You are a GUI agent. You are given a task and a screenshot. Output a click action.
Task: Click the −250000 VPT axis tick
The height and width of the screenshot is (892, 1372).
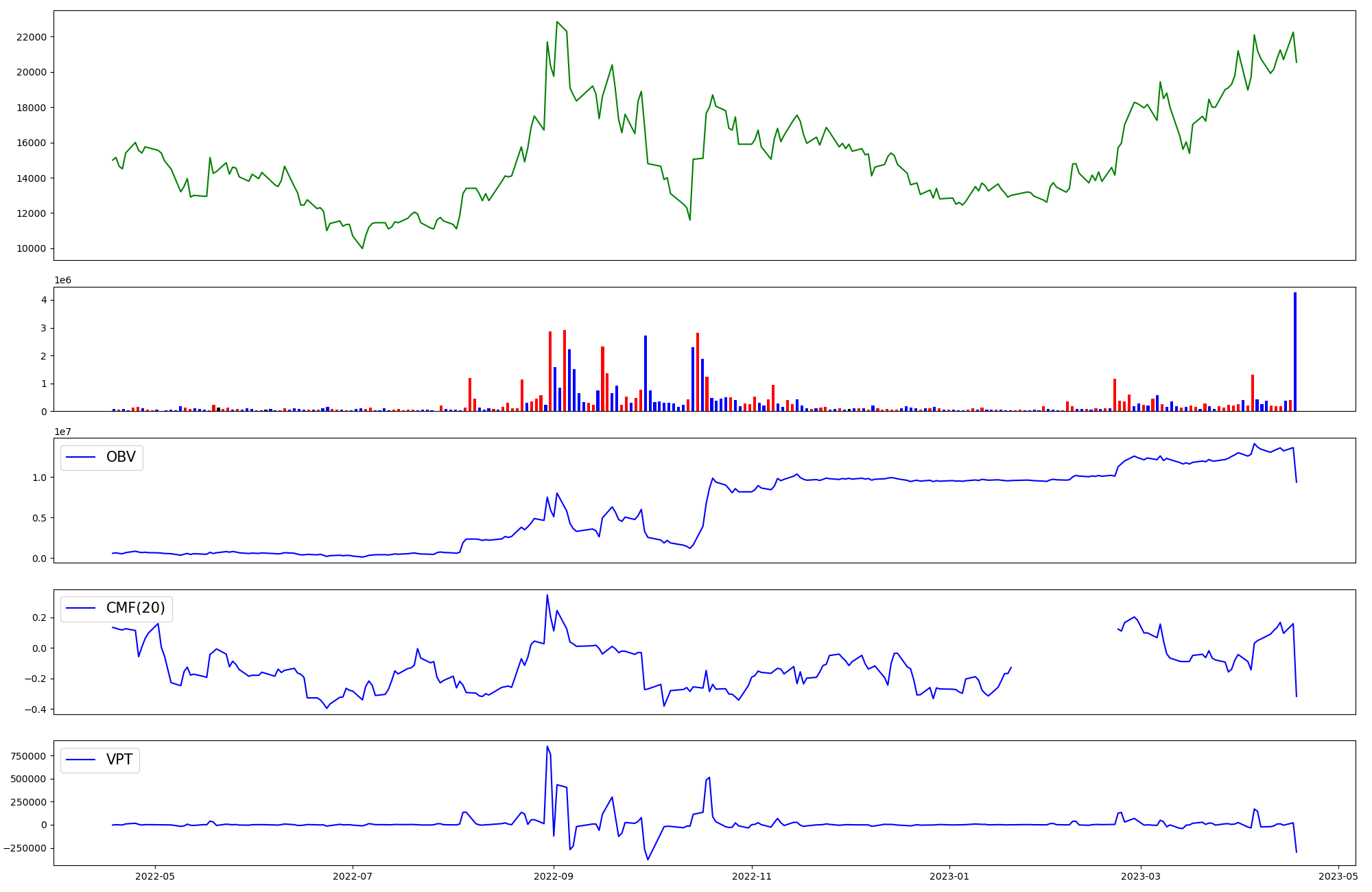click(24, 848)
